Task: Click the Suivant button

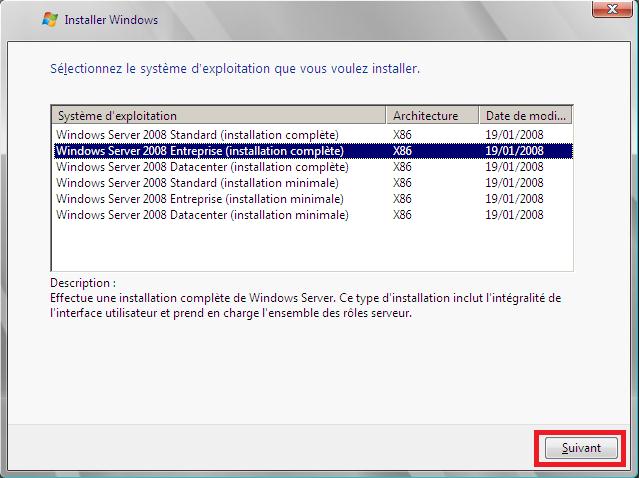Action: click(581, 448)
